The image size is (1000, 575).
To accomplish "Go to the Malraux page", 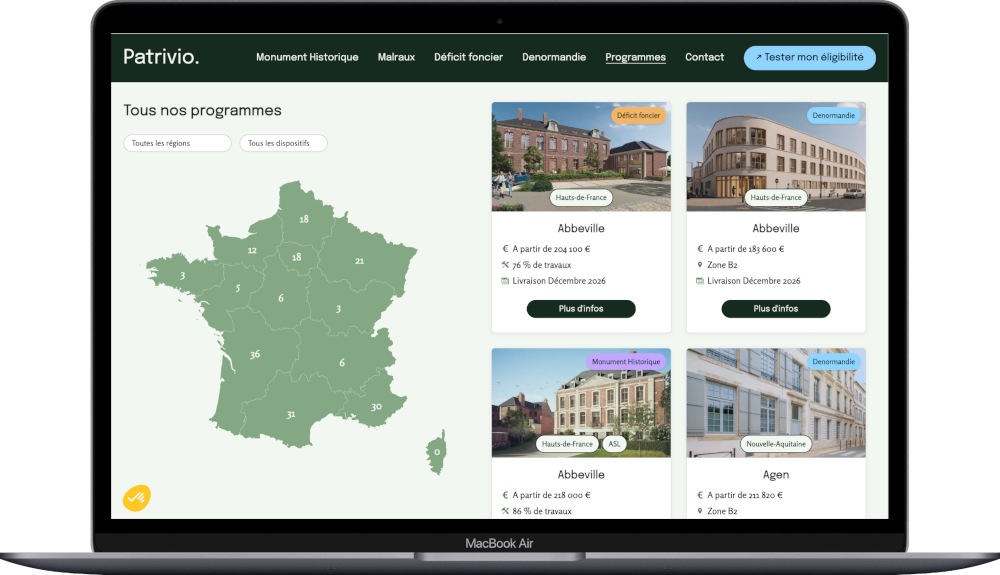I will pos(396,57).
